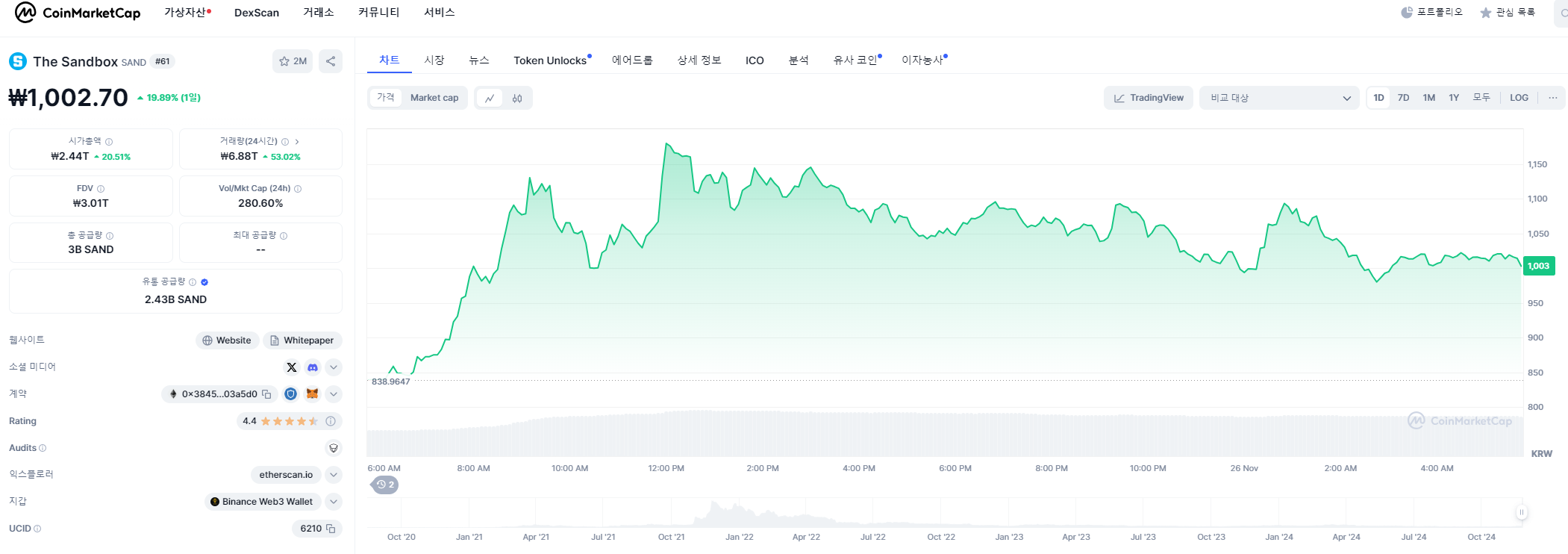Open the 관심 목록 star link

point(1508,12)
